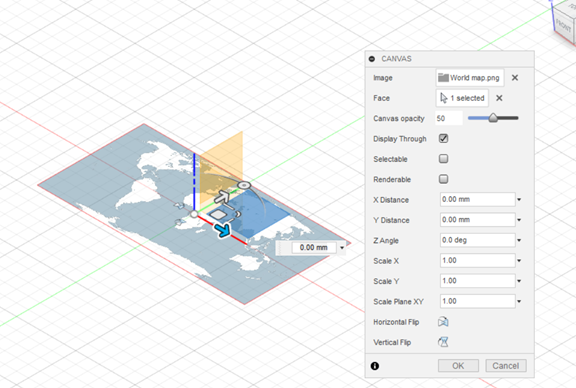Click the Y Distance input field
The height and width of the screenshot is (388, 576).
tap(478, 220)
